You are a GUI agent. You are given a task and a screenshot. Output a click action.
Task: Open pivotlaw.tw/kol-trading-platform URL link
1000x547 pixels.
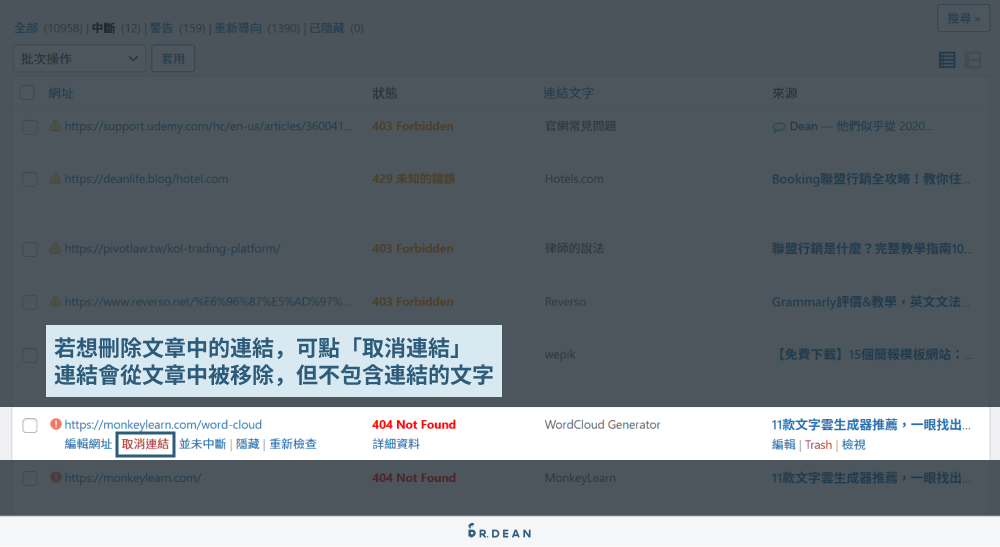[172, 248]
